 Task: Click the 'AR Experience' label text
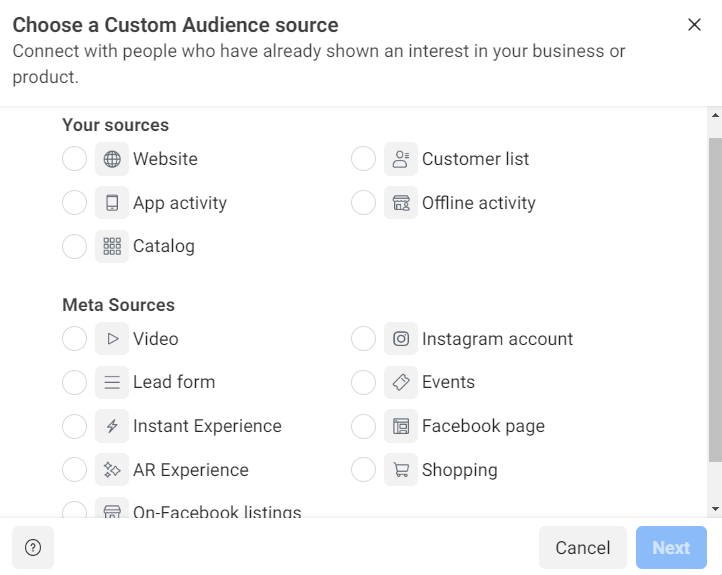pyautogui.click(x=191, y=470)
